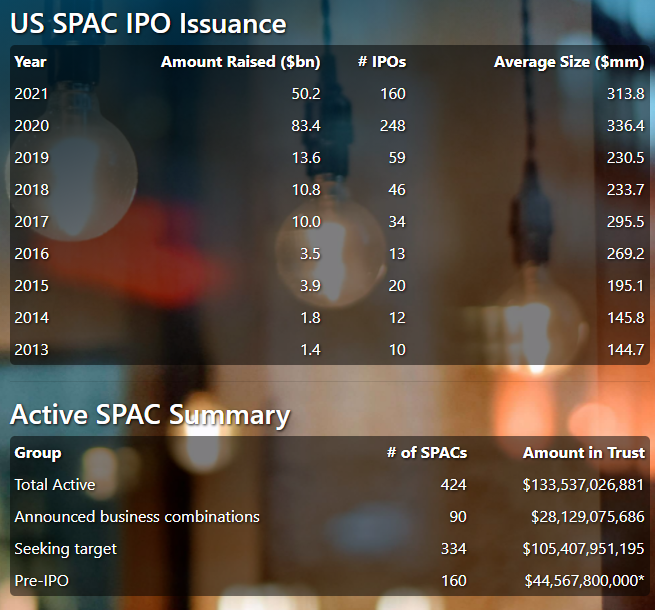The height and width of the screenshot is (610, 655).
Task: Click the 233.7 average size value
Action: 625,190
